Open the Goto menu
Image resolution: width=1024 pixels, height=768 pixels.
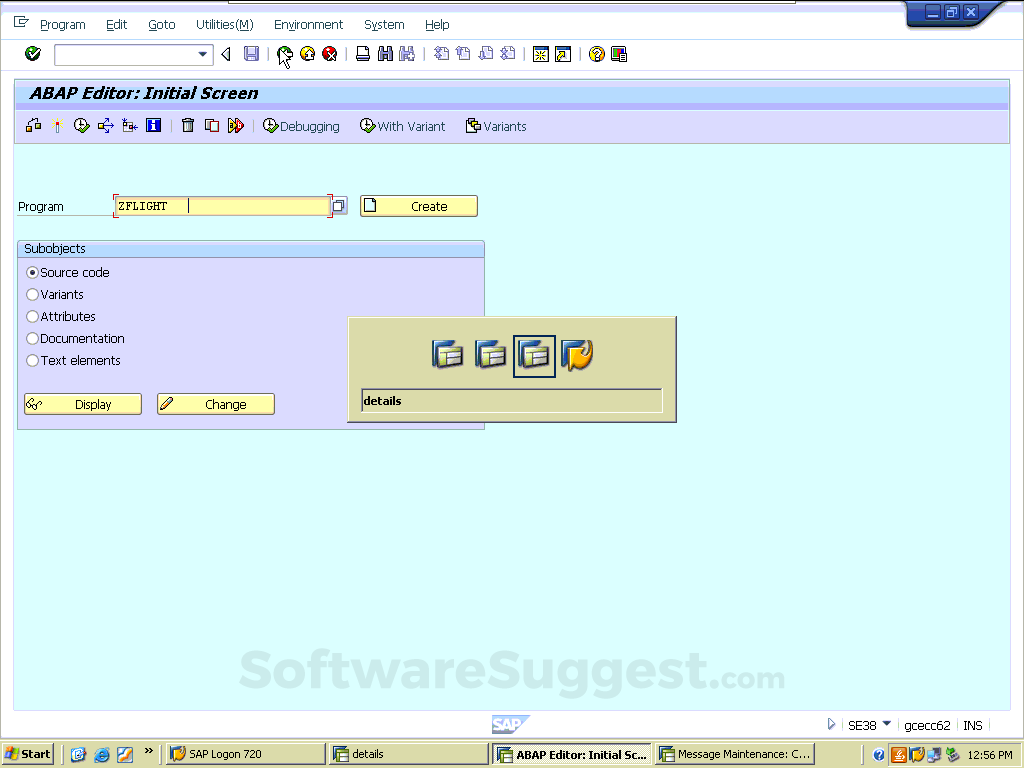point(161,25)
